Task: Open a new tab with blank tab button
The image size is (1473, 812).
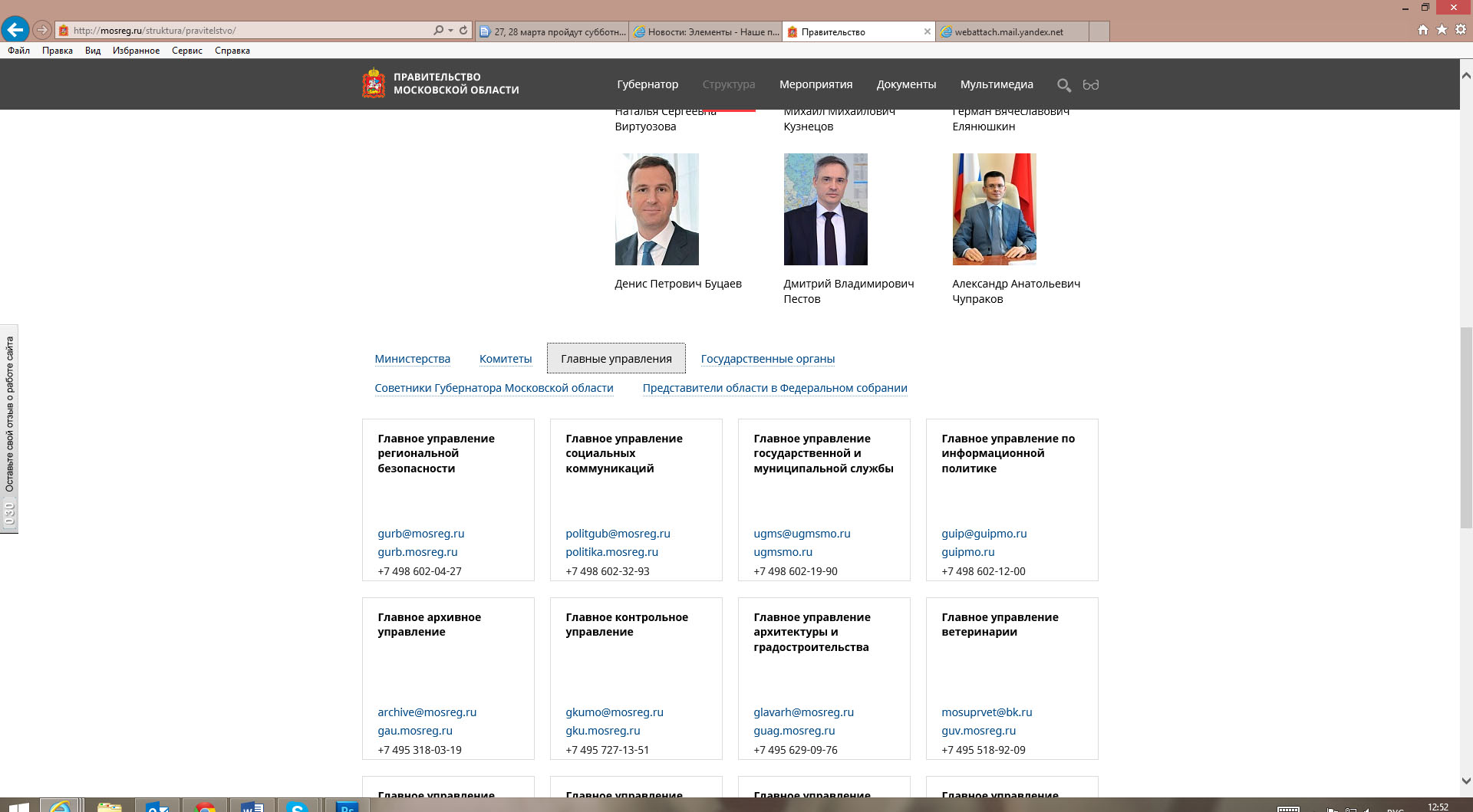Action: [x=1099, y=31]
